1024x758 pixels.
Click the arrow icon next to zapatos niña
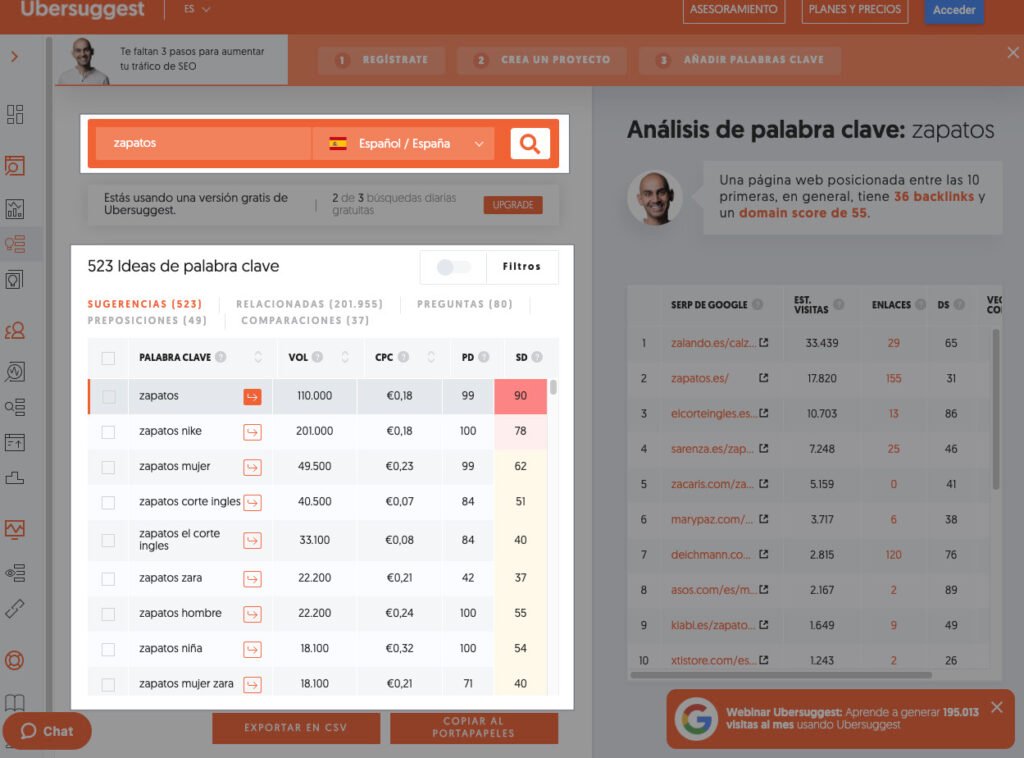click(252, 649)
